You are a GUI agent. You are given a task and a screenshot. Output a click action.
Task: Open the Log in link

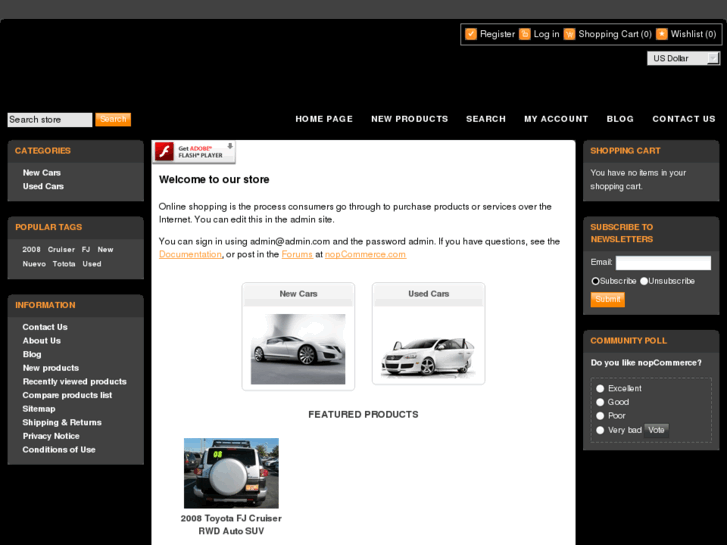(546, 34)
